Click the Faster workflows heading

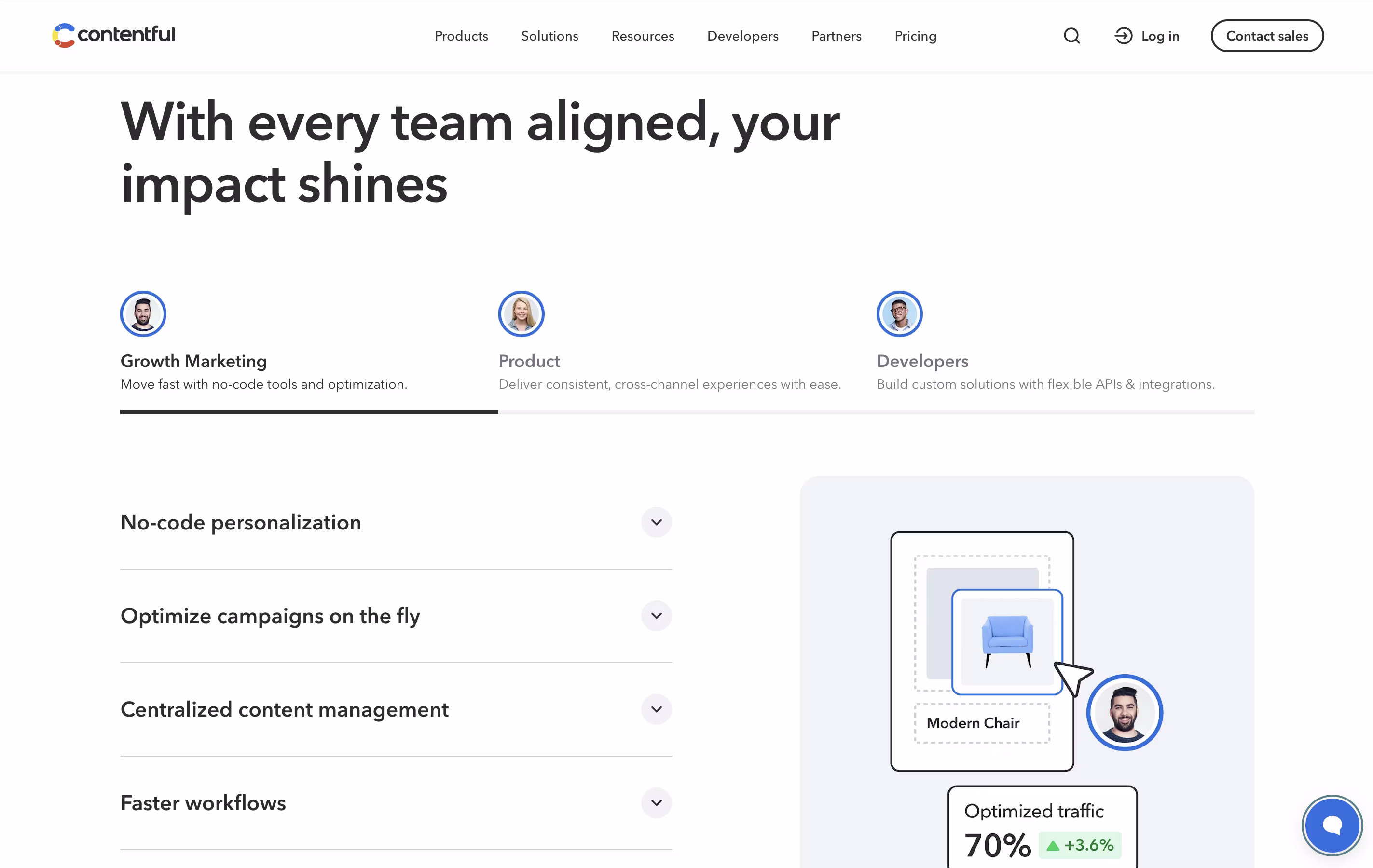point(203,802)
